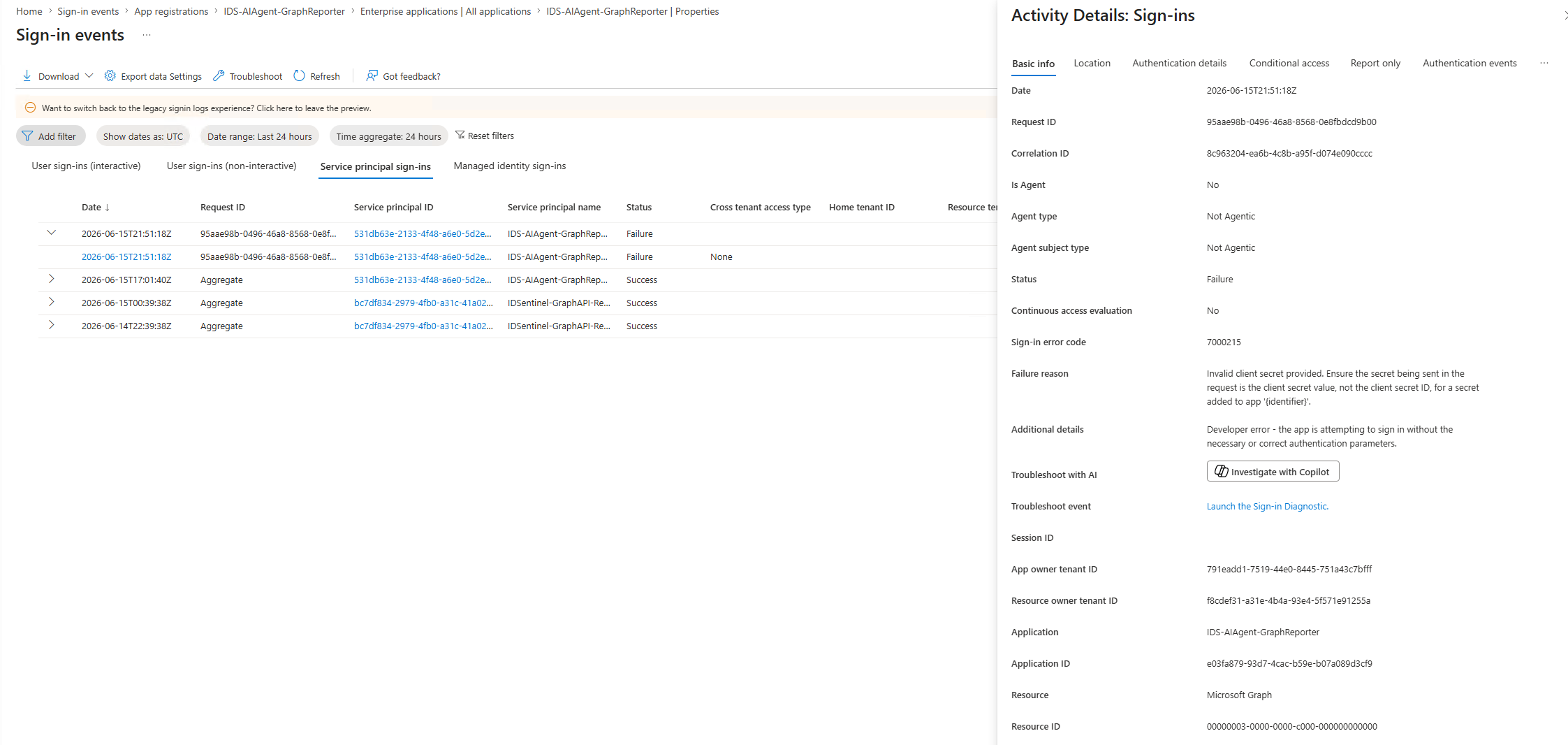Viewport: 1568px width, 745px height.
Task: Collapse the 2026-06-15T21:51:18Z aggregate row
Action: click(x=51, y=233)
